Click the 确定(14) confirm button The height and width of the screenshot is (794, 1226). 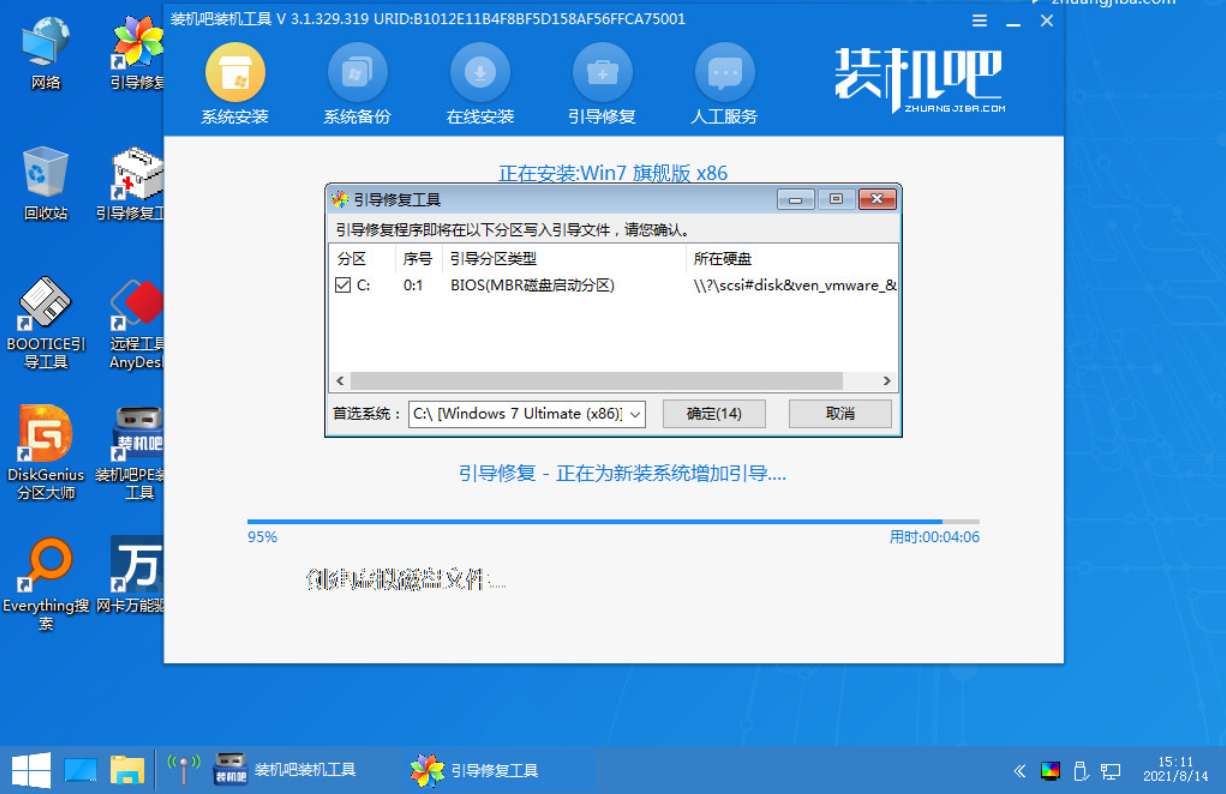pos(714,414)
